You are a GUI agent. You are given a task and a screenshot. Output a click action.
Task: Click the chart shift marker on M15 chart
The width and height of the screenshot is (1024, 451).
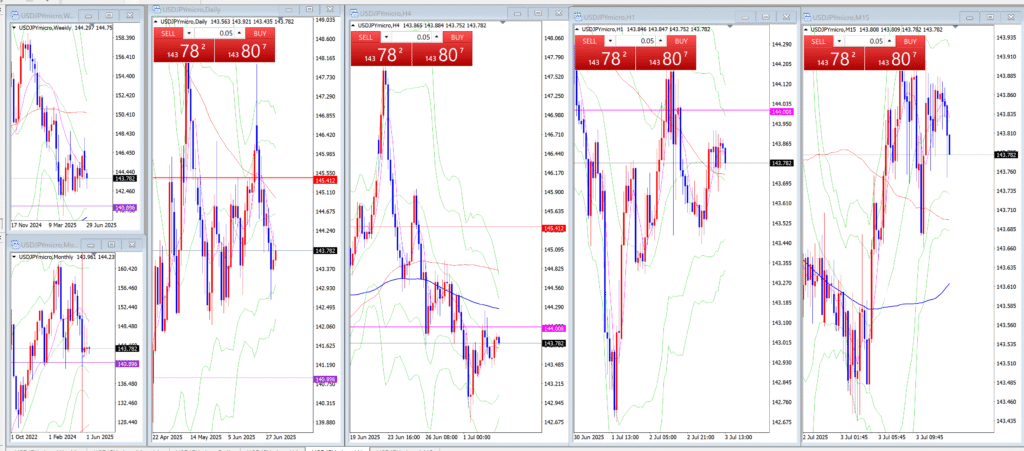(956, 27)
